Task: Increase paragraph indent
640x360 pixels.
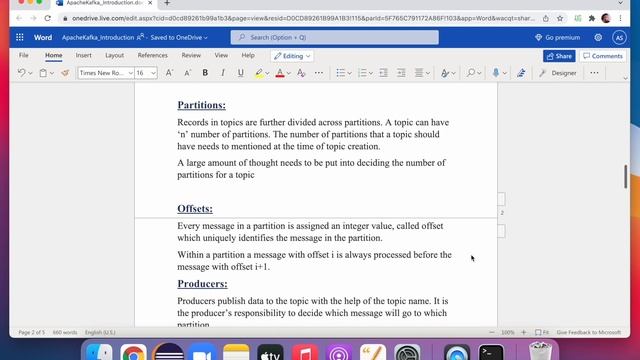Action: (401, 73)
